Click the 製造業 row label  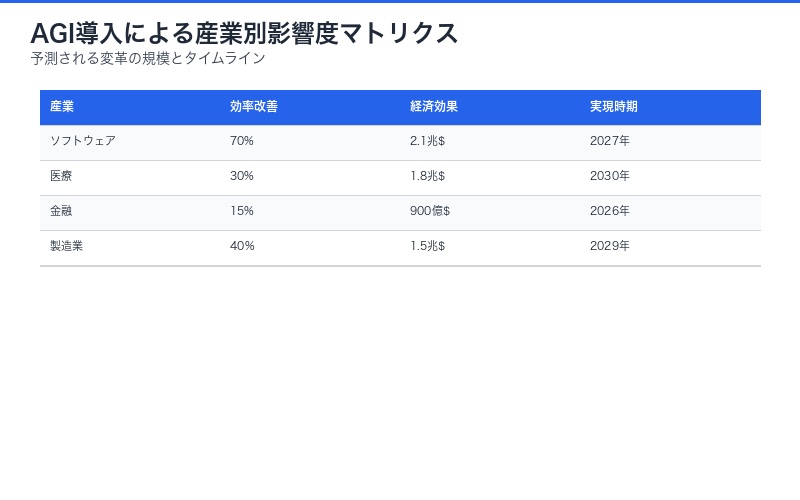pyautogui.click(x=66, y=247)
